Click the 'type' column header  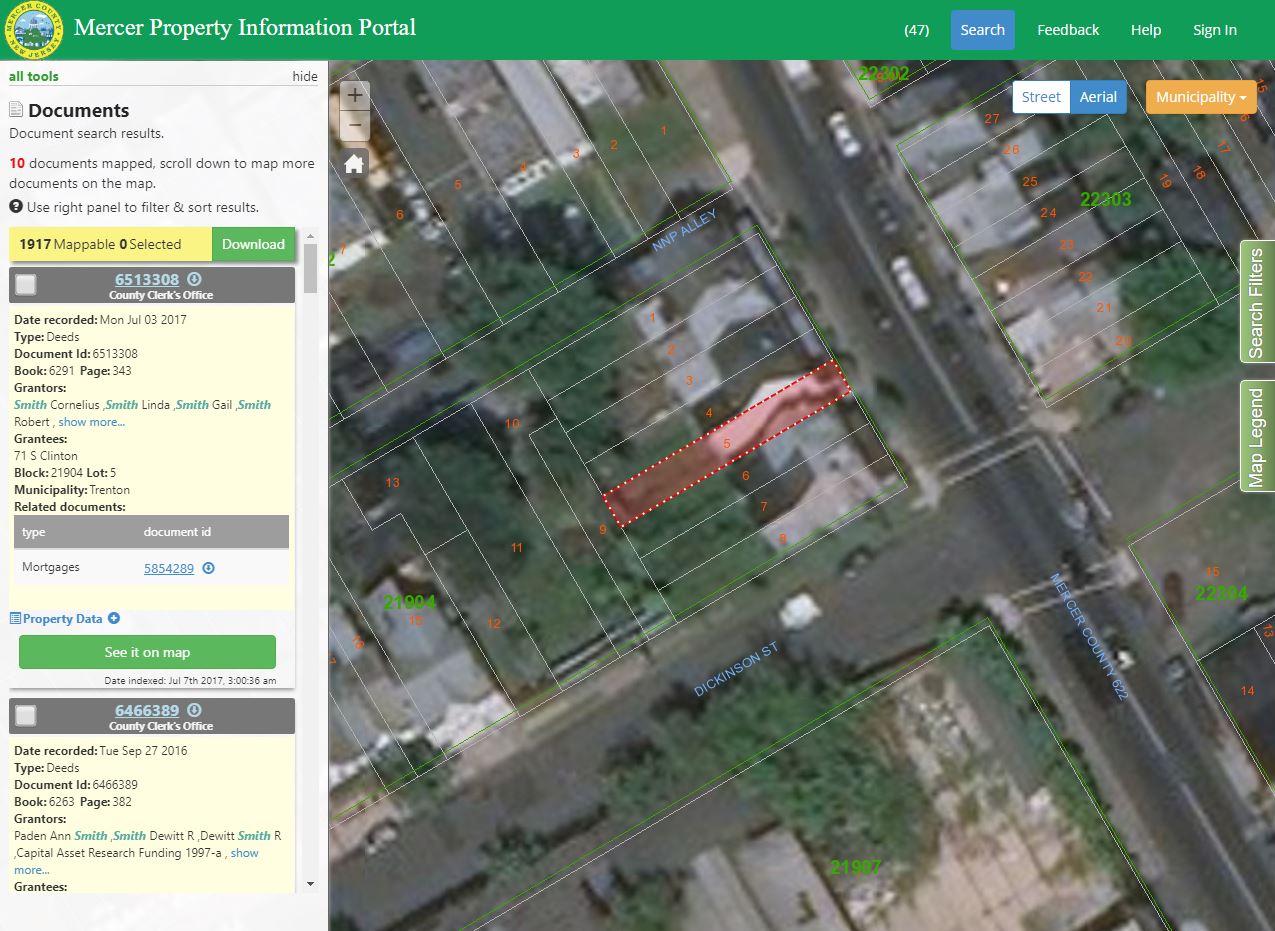34,532
